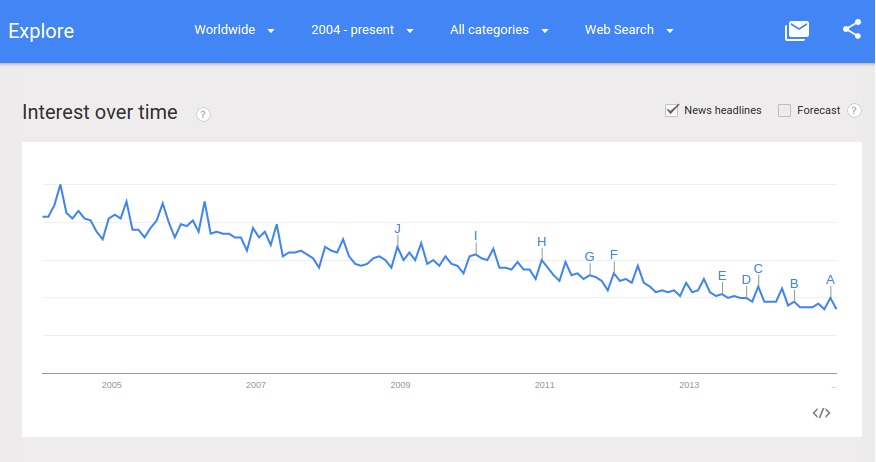
Task: Open the email subscription envelope icon
Action: tap(797, 30)
